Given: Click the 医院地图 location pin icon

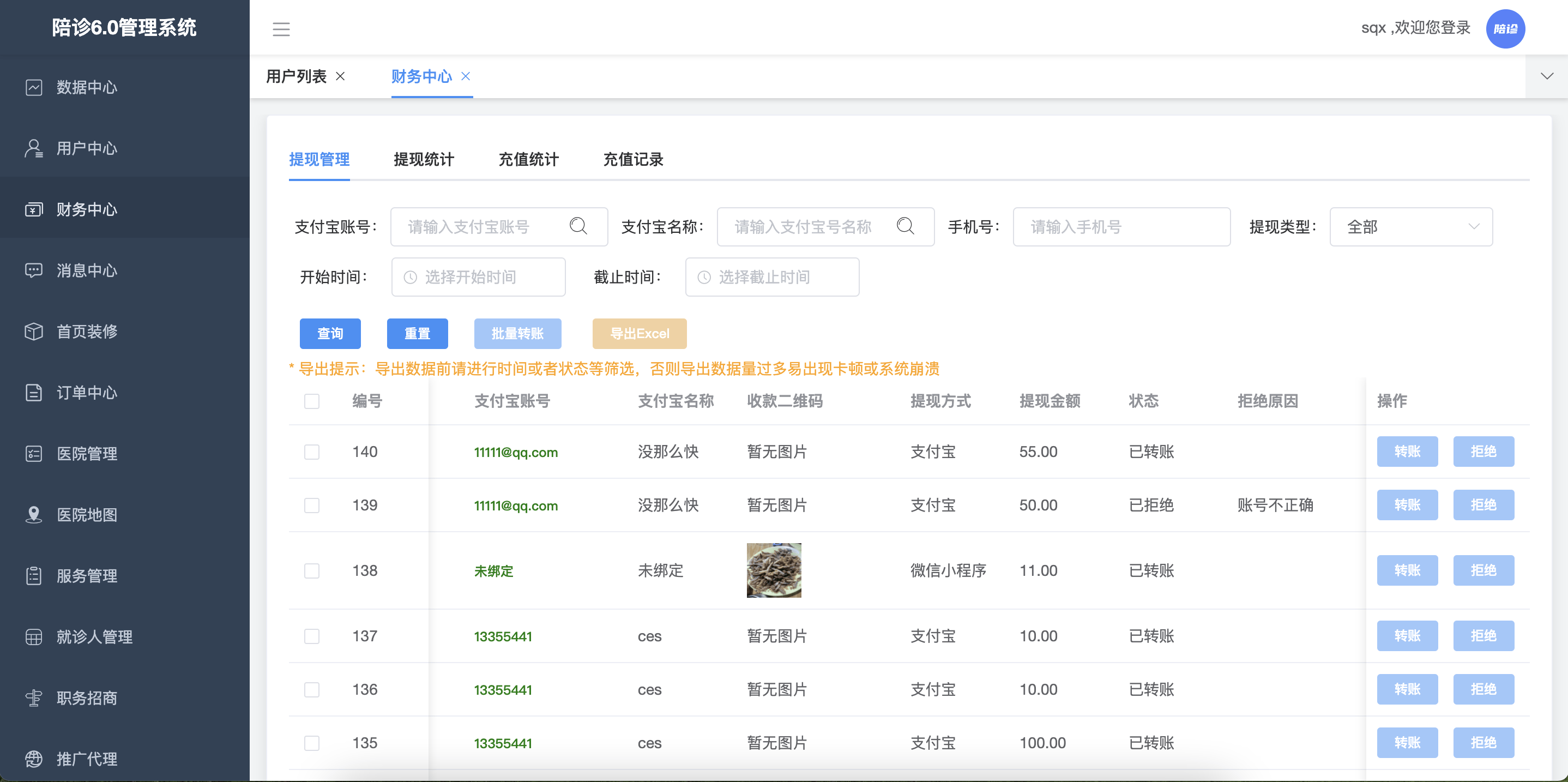Looking at the screenshot, I should click(33, 515).
